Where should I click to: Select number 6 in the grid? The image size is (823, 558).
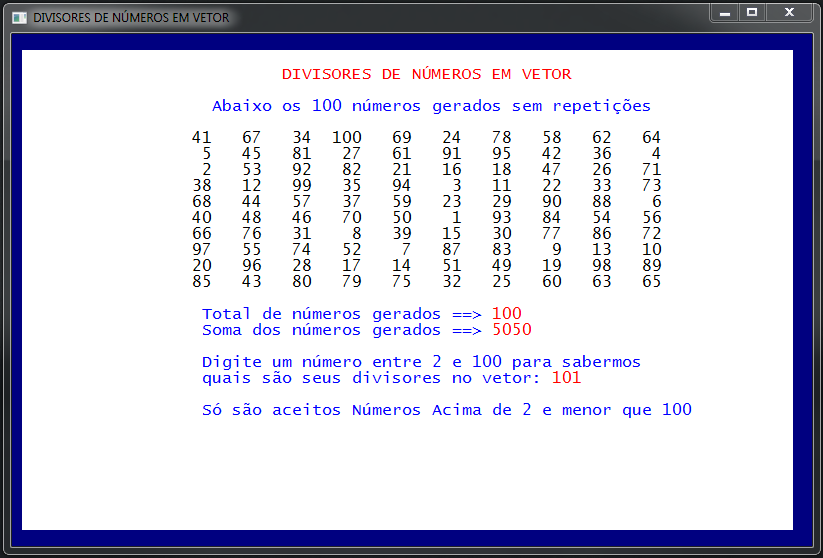(x=656, y=202)
